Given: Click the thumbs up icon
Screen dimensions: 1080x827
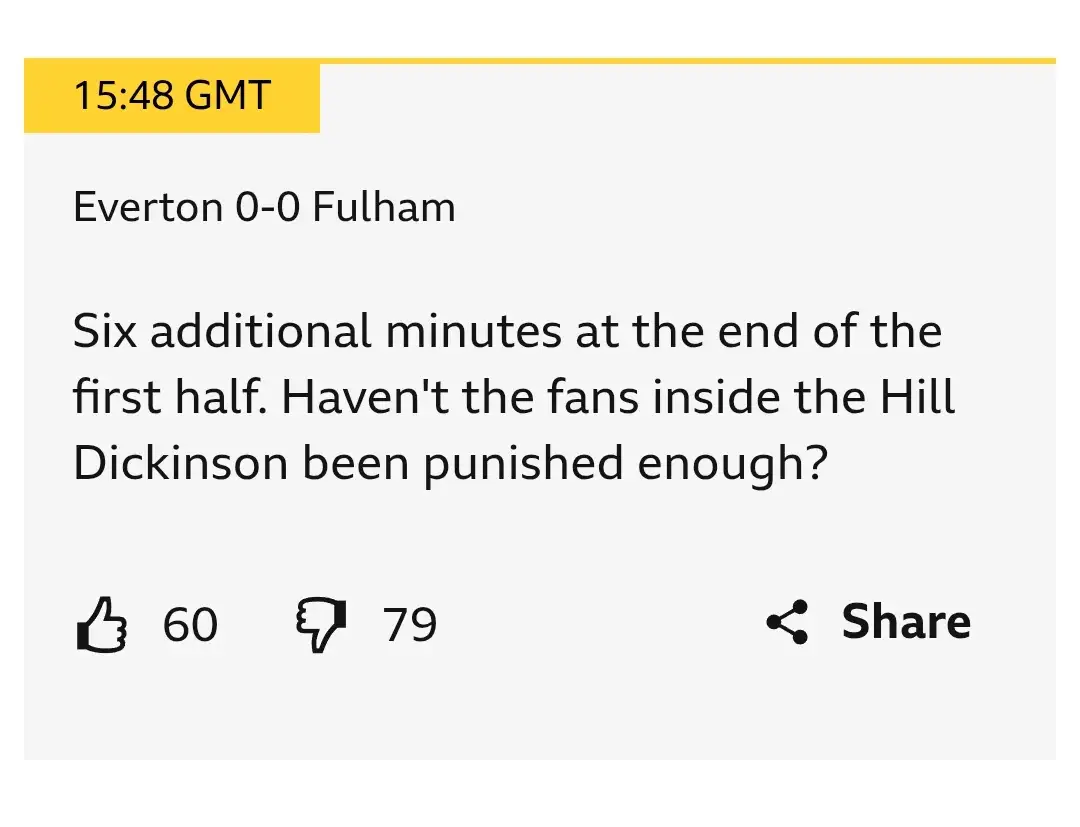Looking at the screenshot, I should pos(102,625).
